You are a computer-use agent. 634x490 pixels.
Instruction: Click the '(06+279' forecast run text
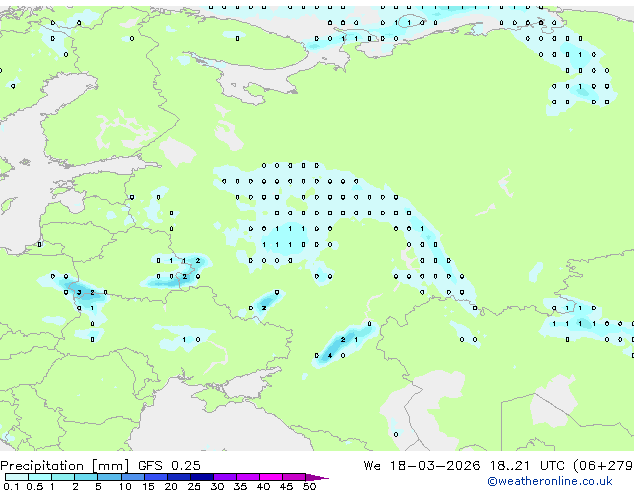(x=603, y=466)
